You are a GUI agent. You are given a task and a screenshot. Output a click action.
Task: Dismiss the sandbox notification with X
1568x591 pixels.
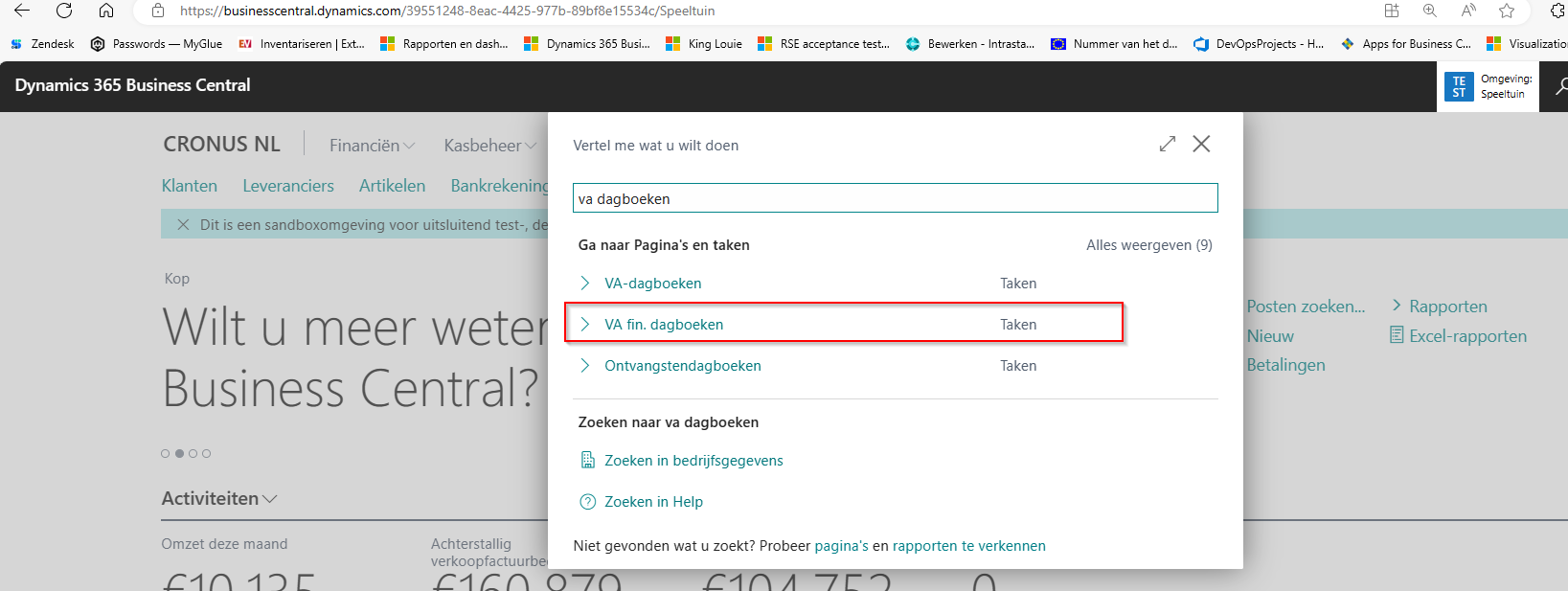point(183,224)
